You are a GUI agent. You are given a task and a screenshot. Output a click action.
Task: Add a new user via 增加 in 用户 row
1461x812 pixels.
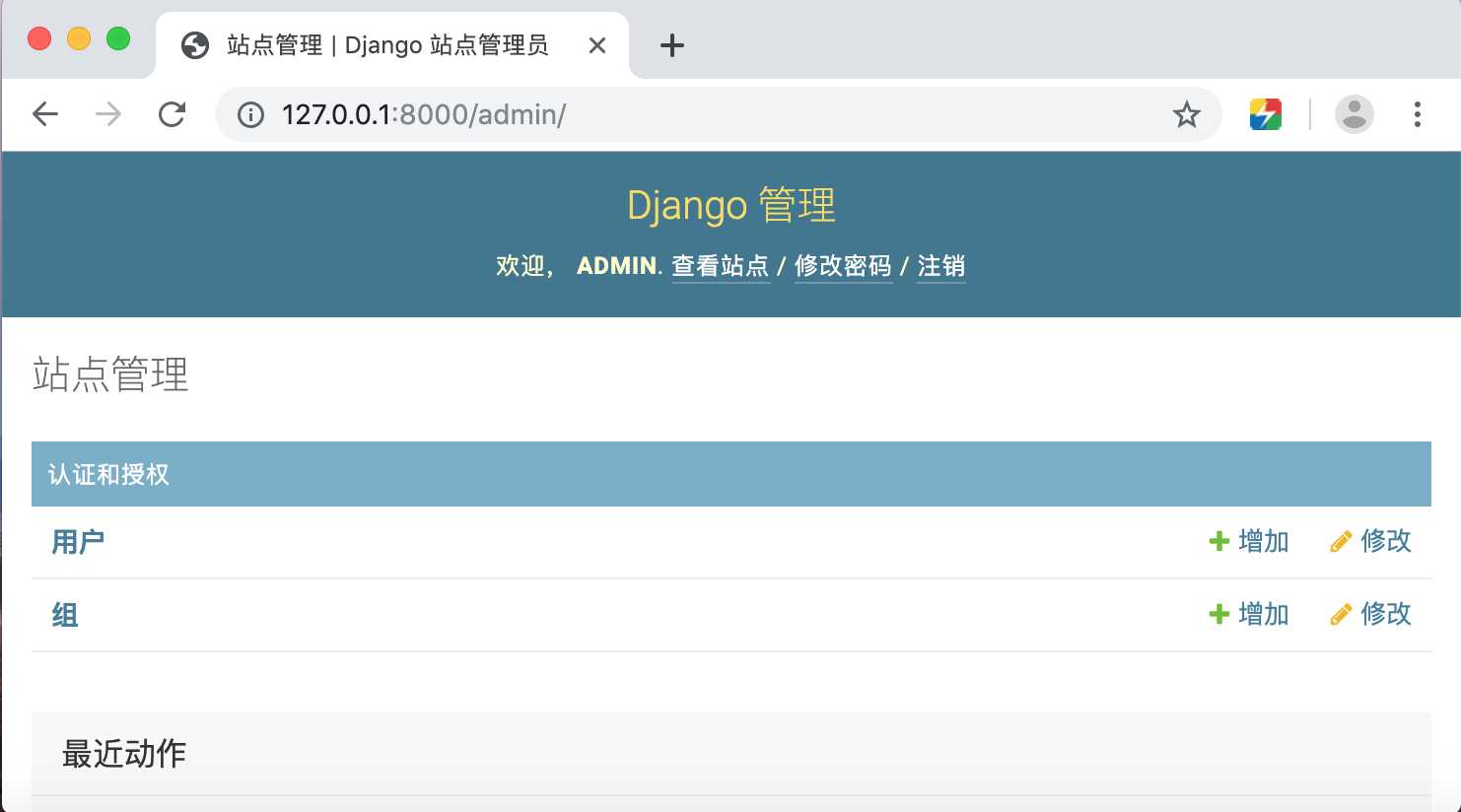click(x=1249, y=541)
